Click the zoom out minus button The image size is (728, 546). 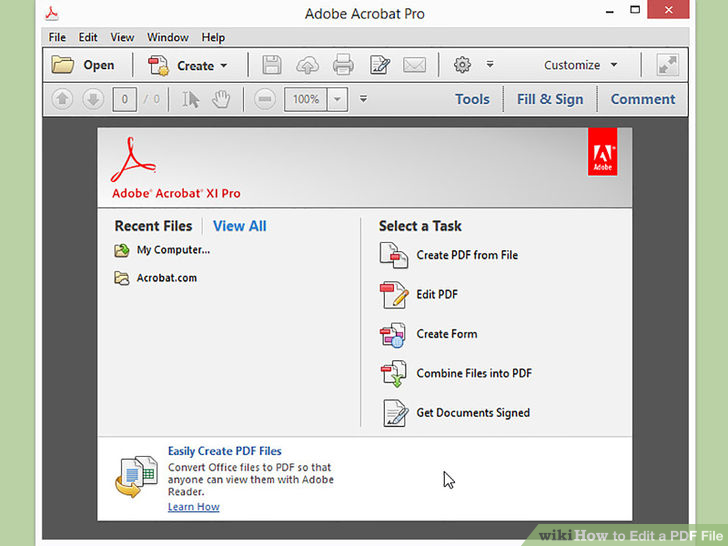(x=265, y=99)
